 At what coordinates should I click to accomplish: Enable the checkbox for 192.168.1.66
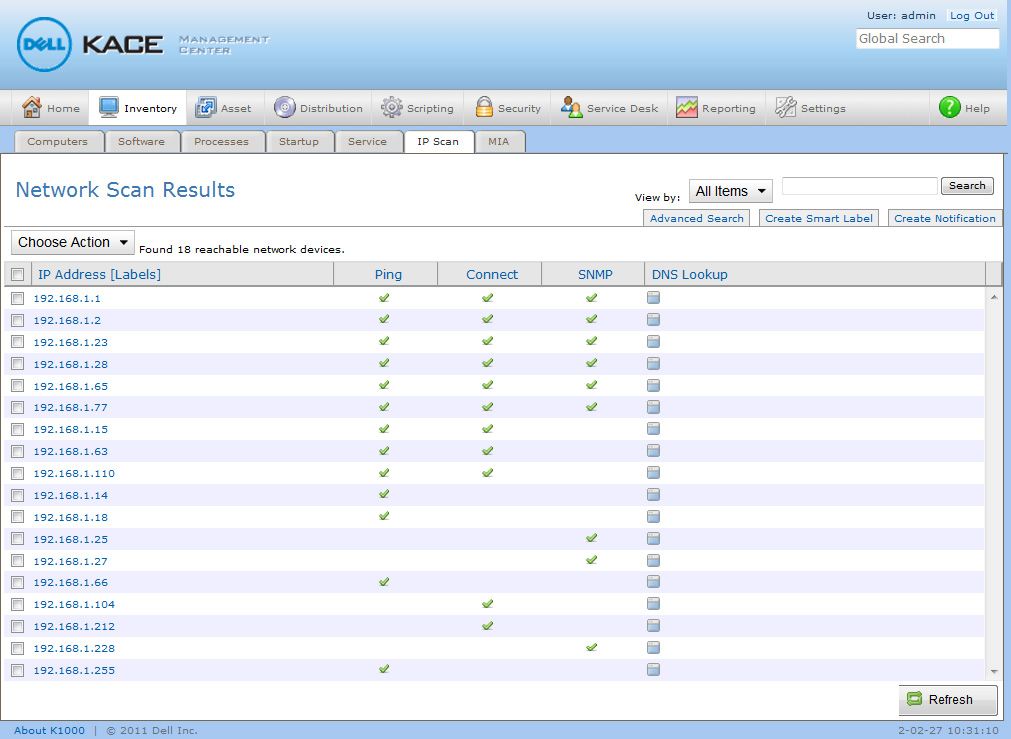17,582
